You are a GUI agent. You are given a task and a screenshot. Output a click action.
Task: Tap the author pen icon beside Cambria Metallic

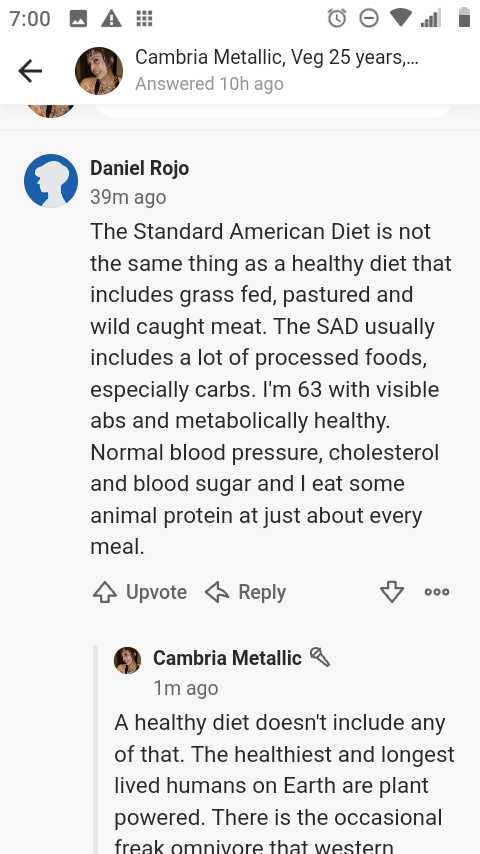pos(320,657)
